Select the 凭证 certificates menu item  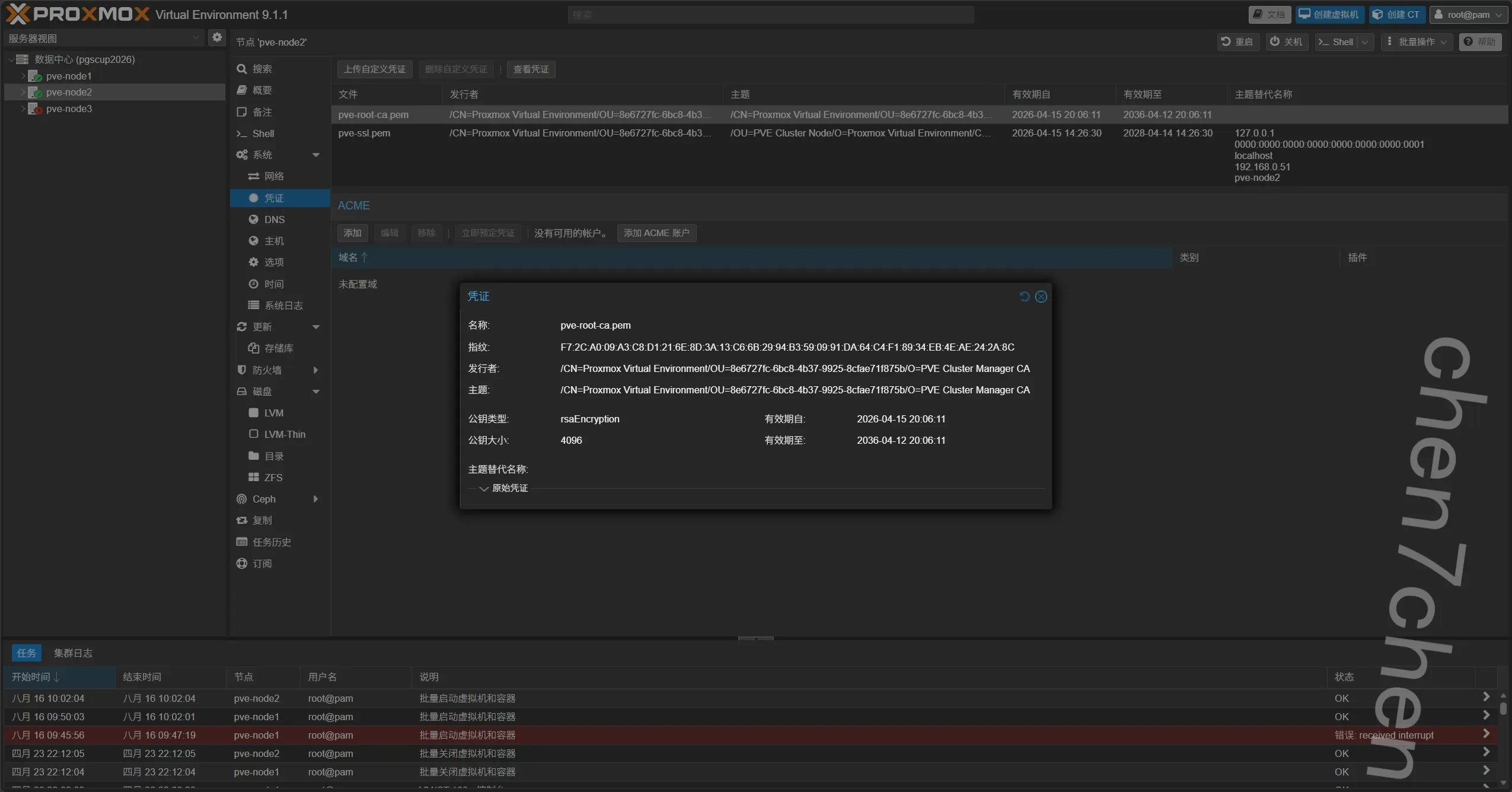pos(280,198)
